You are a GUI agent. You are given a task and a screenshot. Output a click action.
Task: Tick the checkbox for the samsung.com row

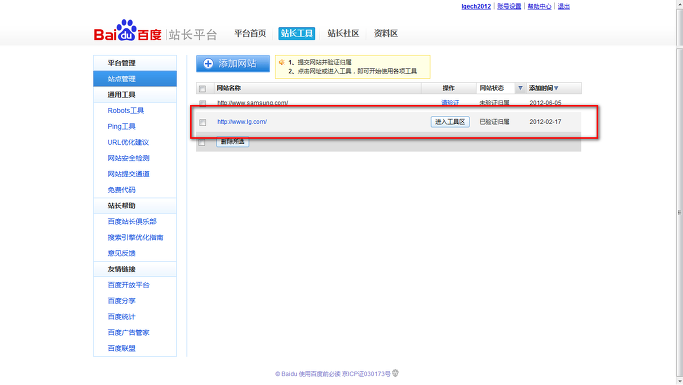203,103
